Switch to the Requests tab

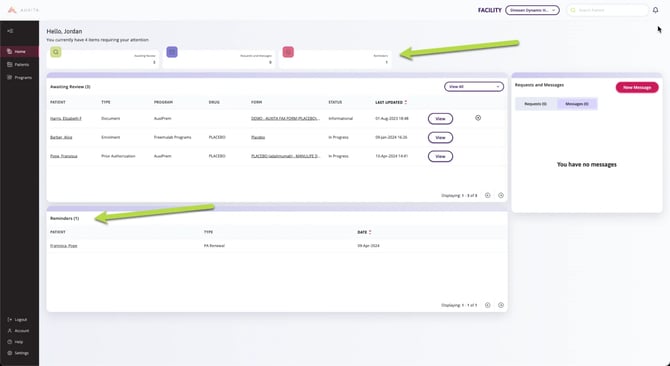tap(535, 104)
